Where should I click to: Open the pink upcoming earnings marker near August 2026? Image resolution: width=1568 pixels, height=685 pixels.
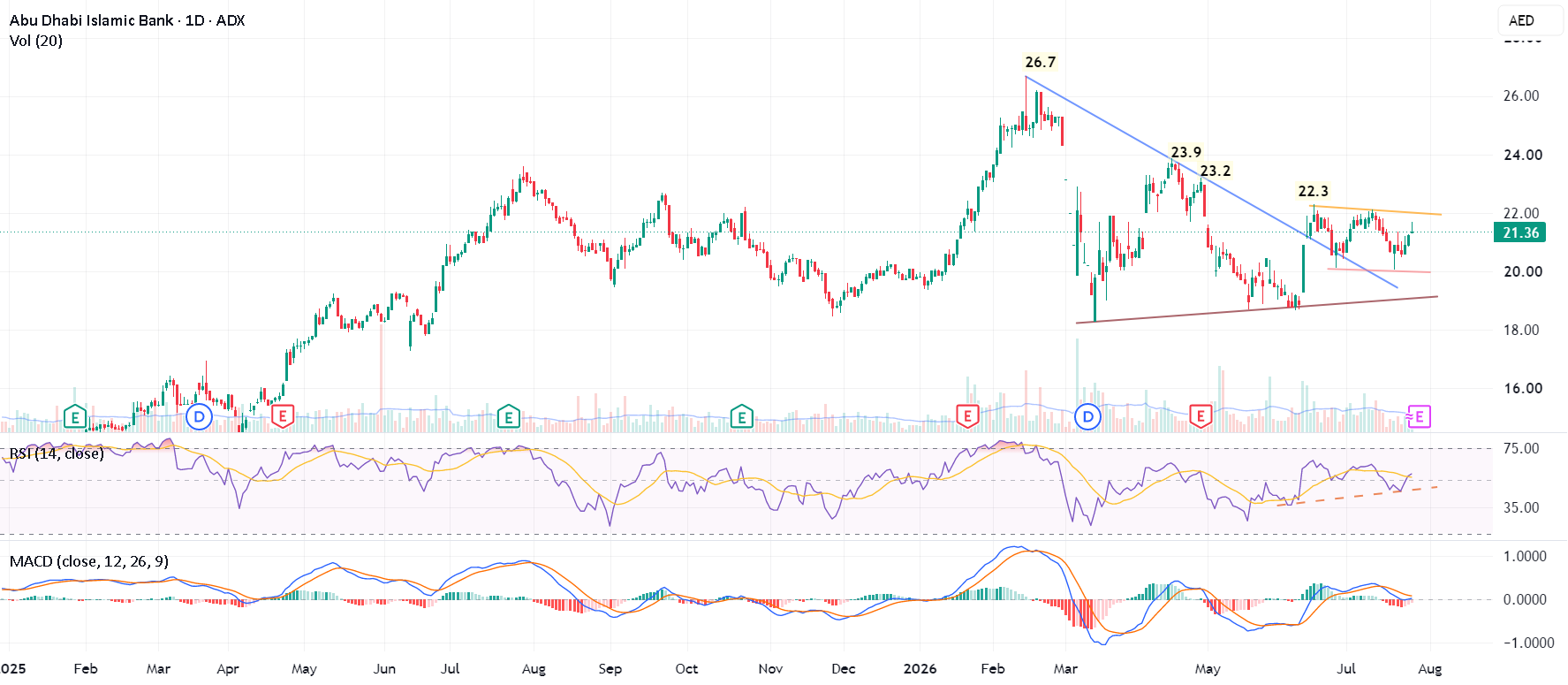click(x=1418, y=416)
